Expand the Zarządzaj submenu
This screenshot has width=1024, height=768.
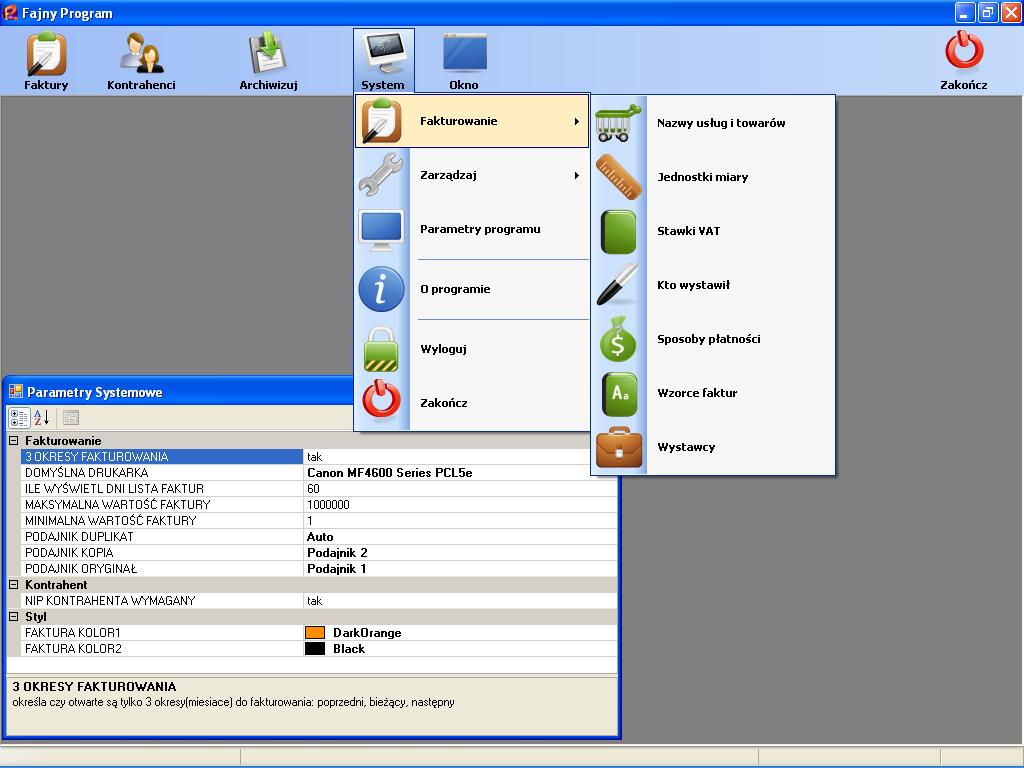pos(472,175)
